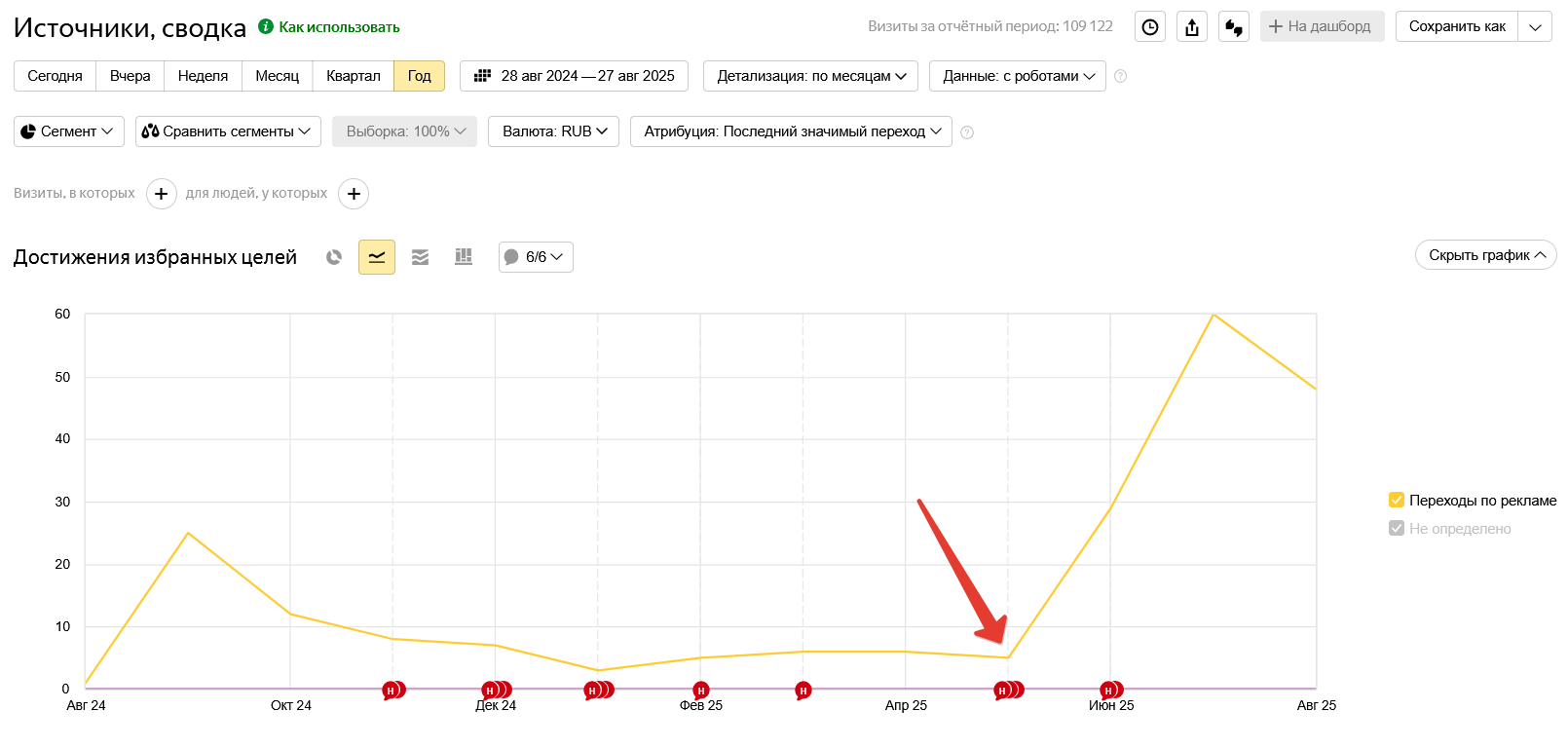Select the "Квартал" period tab
This screenshot has height=748, width=1568.
pyautogui.click(x=353, y=76)
